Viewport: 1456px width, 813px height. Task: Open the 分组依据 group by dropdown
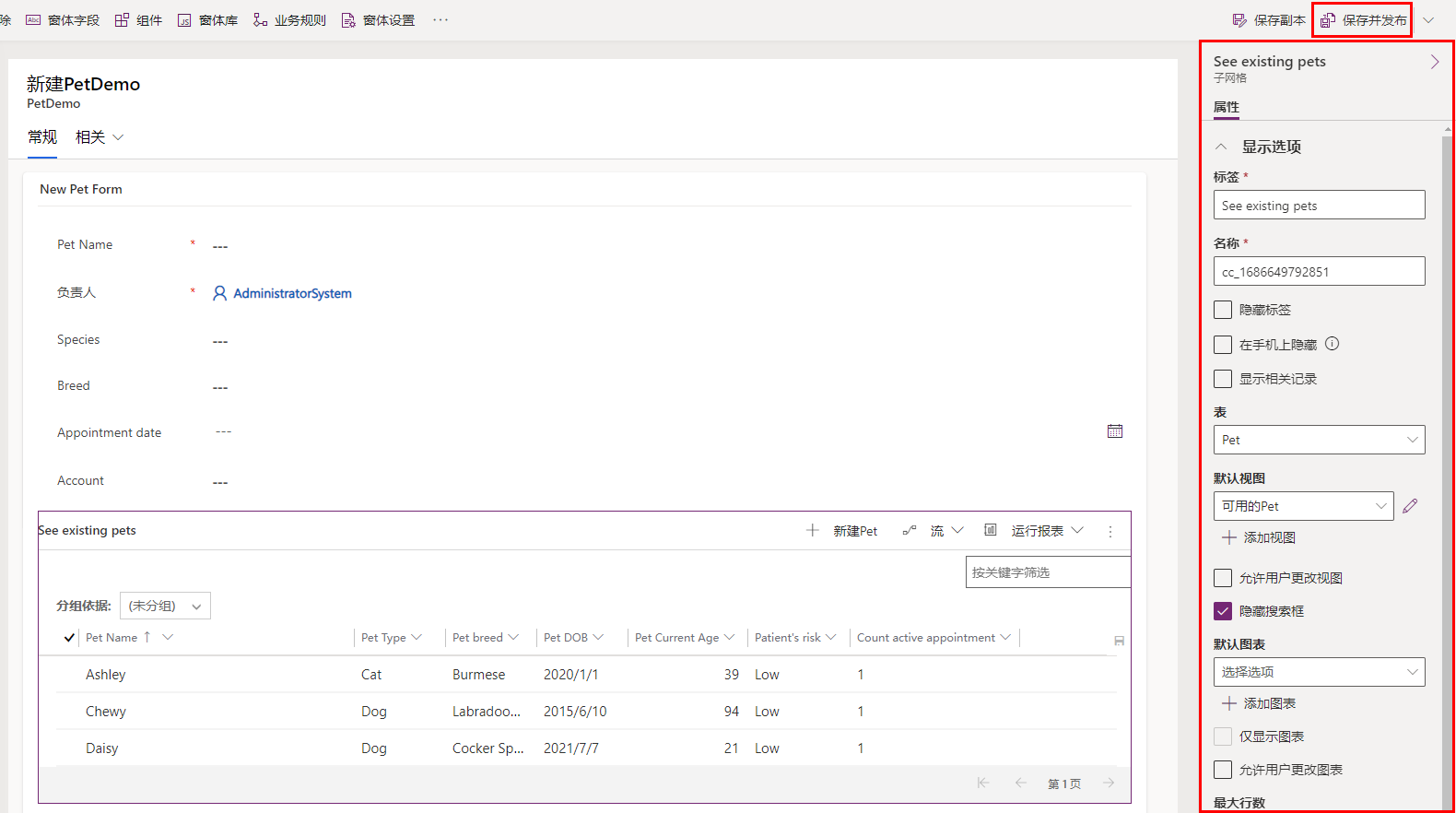click(x=165, y=606)
